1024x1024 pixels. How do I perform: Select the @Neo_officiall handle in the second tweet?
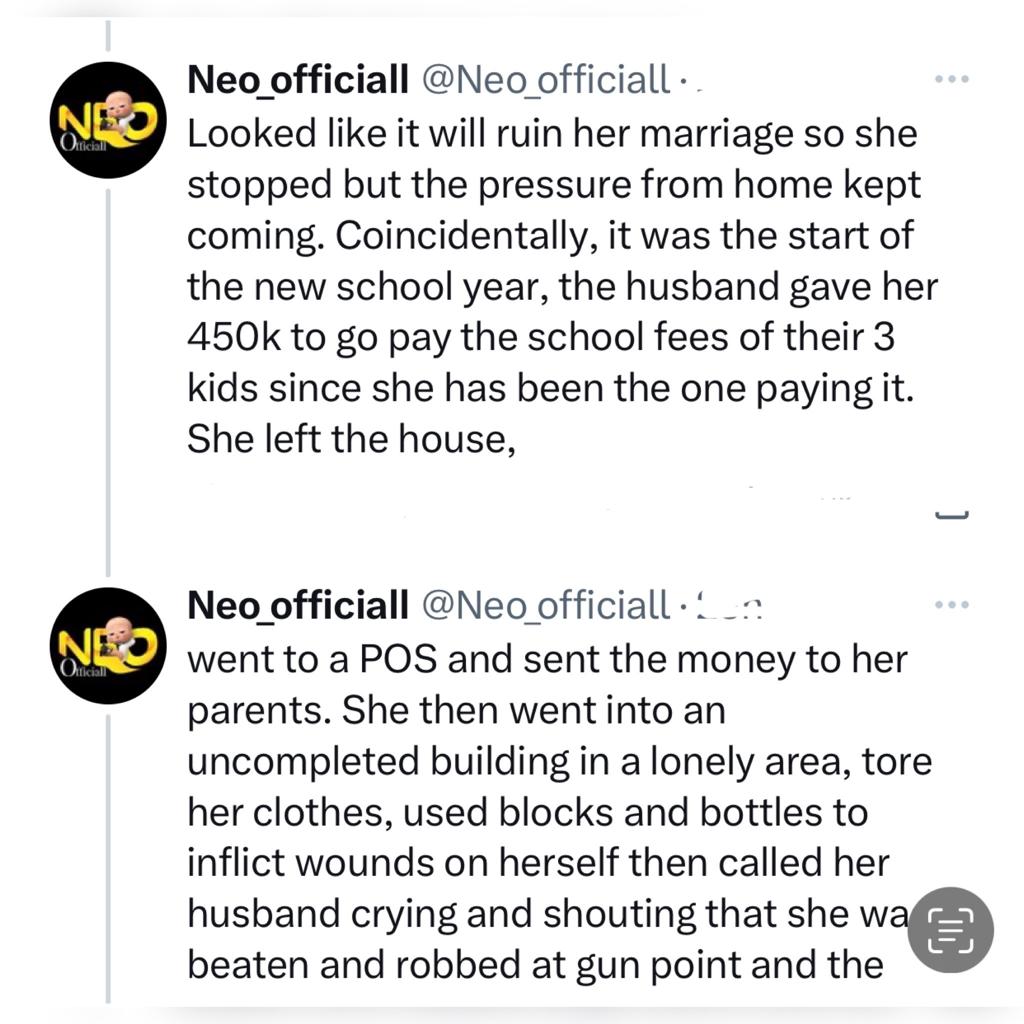545,604
